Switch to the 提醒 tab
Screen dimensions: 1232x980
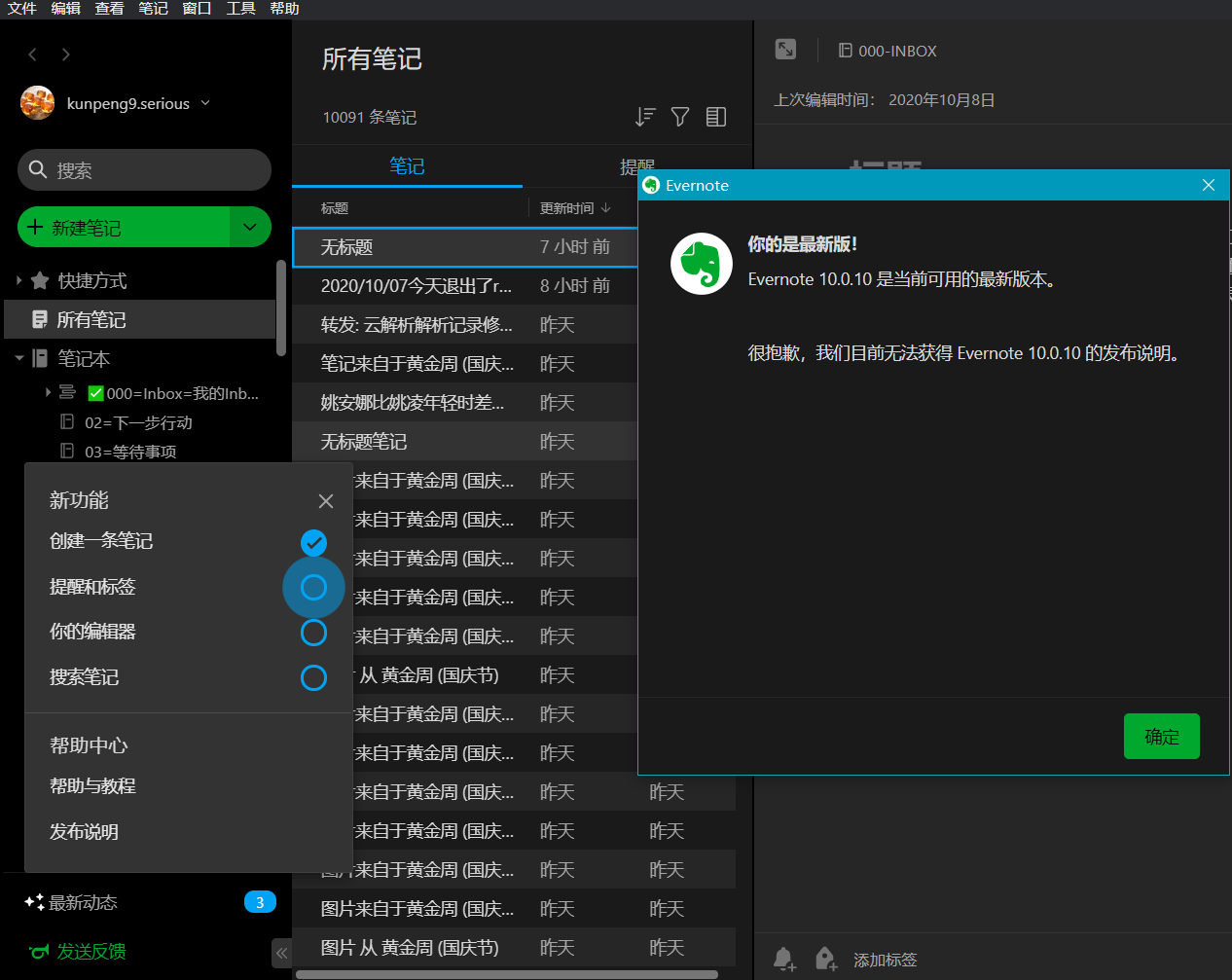(638, 166)
